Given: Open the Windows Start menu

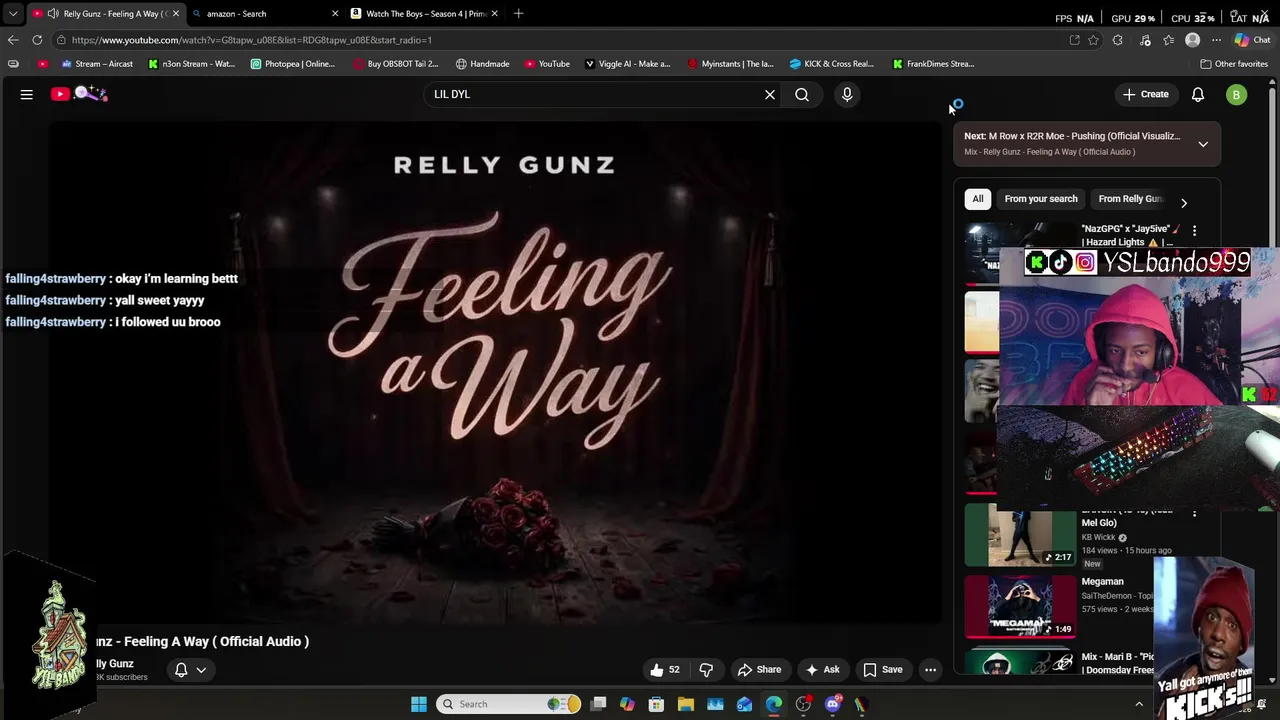Looking at the screenshot, I should (x=419, y=704).
